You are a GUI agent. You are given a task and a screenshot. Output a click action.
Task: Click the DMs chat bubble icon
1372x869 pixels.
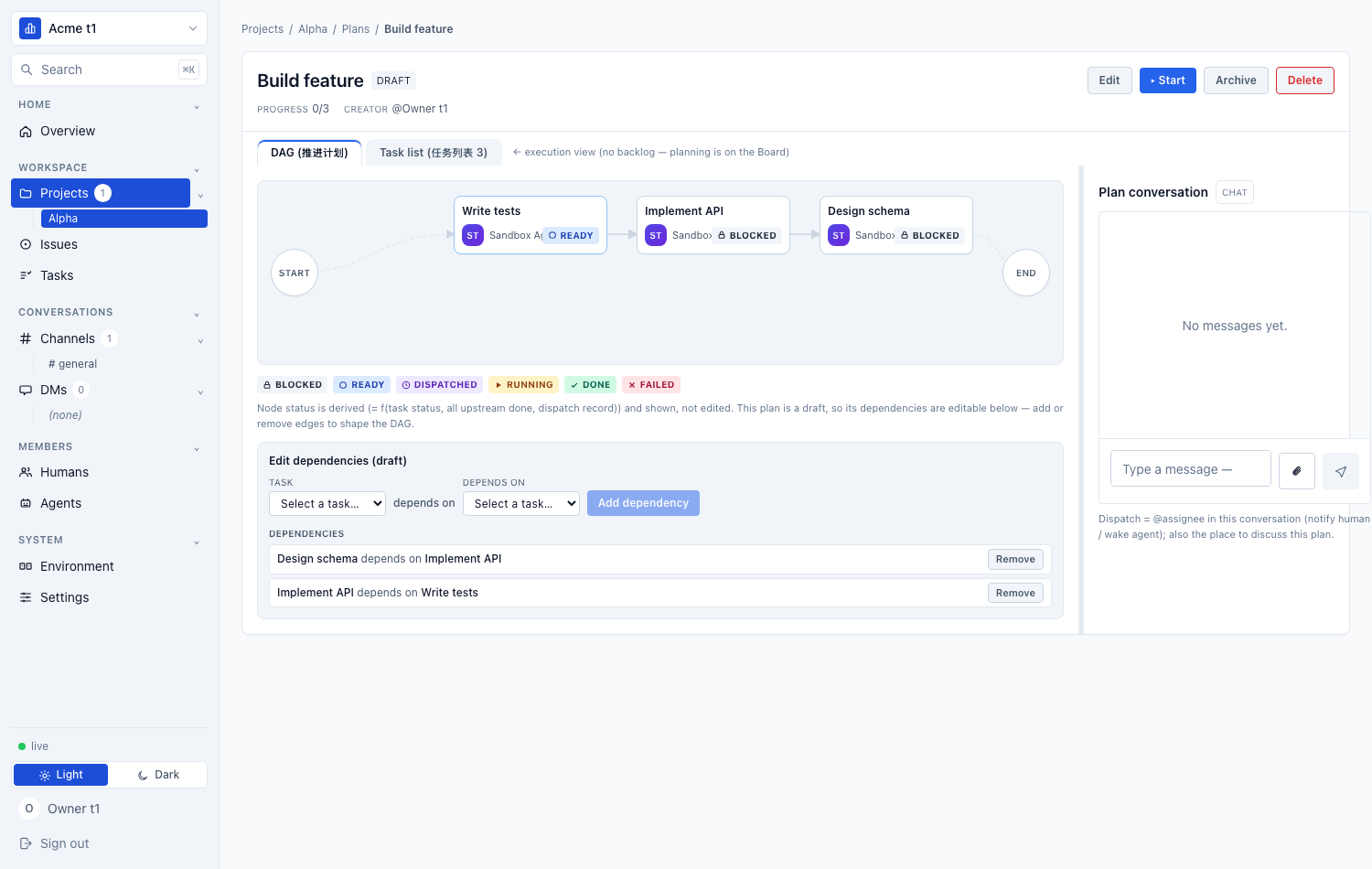click(x=26, y=390)
